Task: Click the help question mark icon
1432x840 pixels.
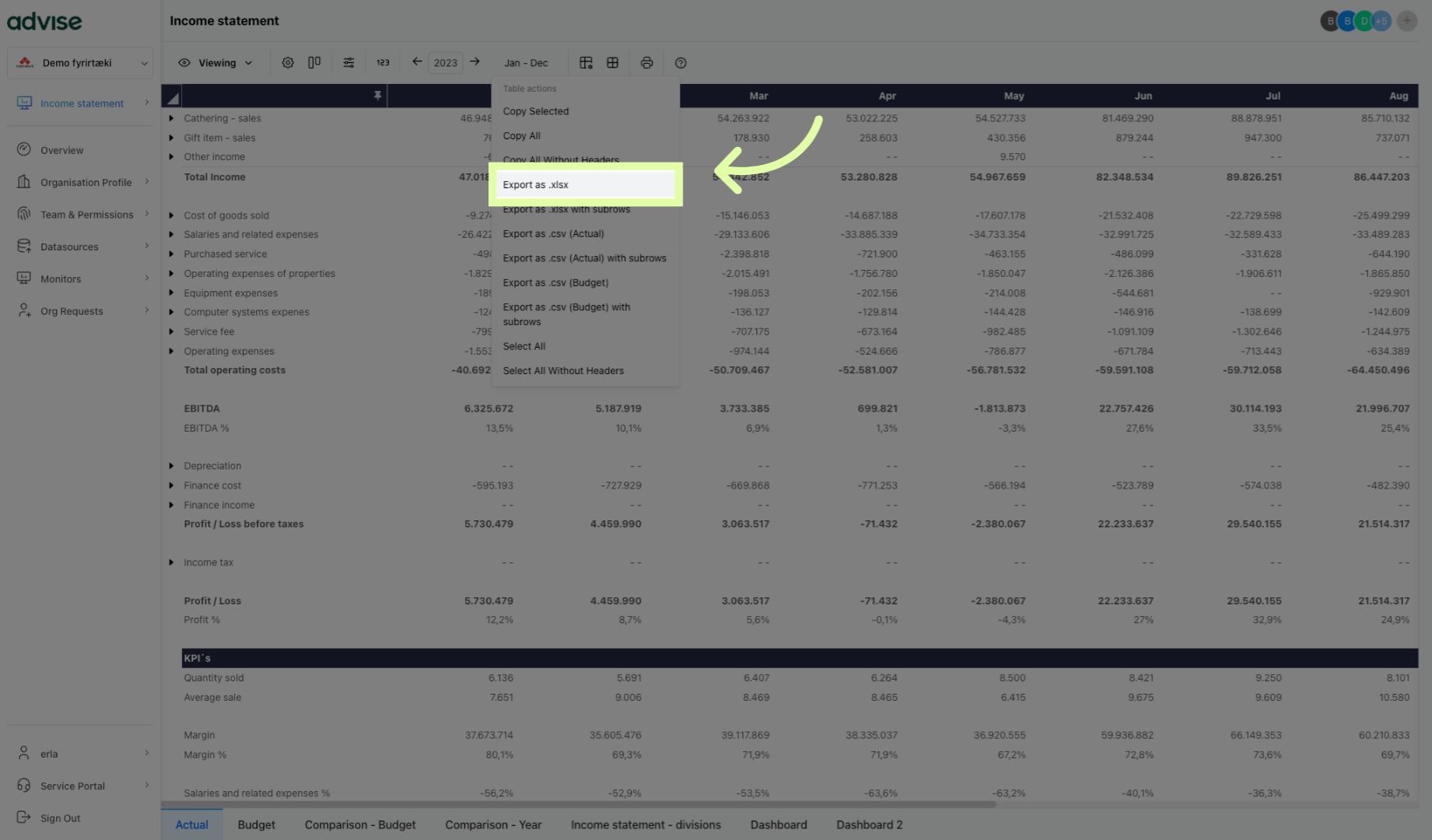Action: pos(681,62)
